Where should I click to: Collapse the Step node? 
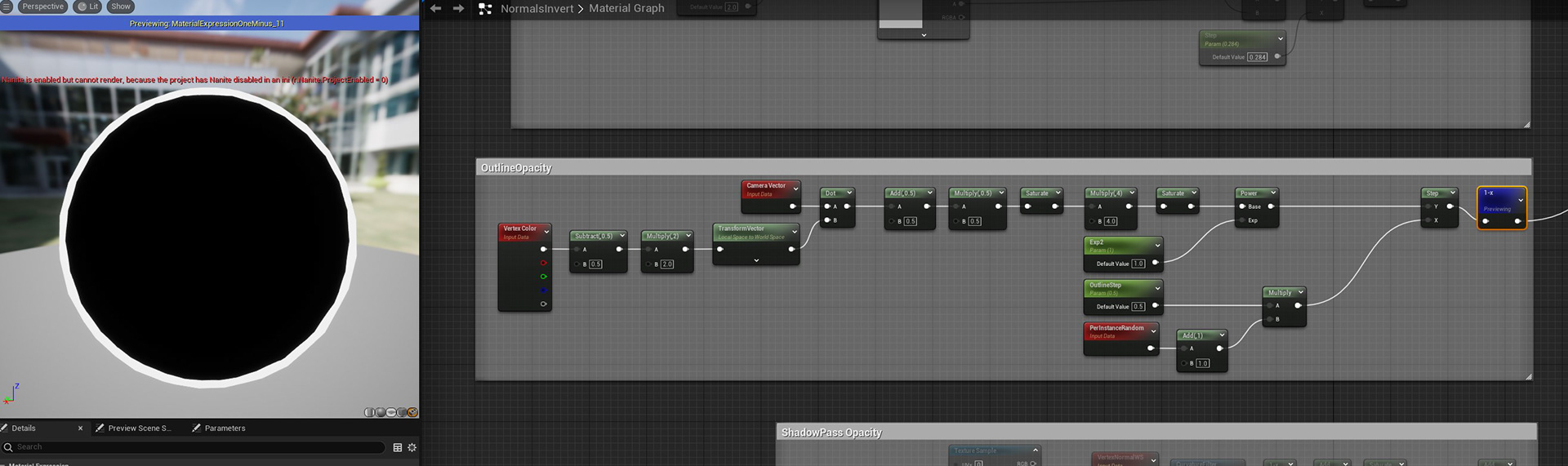pos(1452,193)
